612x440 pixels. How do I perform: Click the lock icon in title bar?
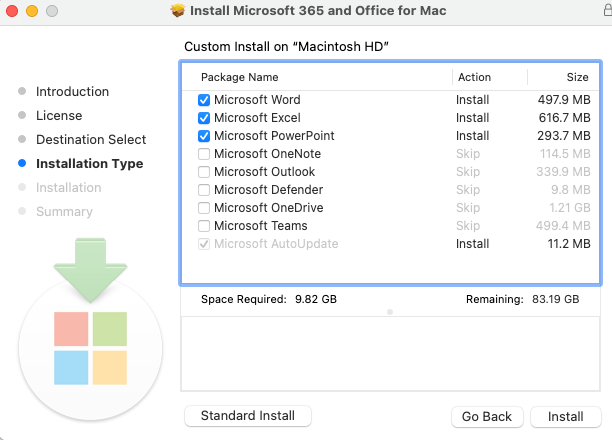(x=608, y=10)
